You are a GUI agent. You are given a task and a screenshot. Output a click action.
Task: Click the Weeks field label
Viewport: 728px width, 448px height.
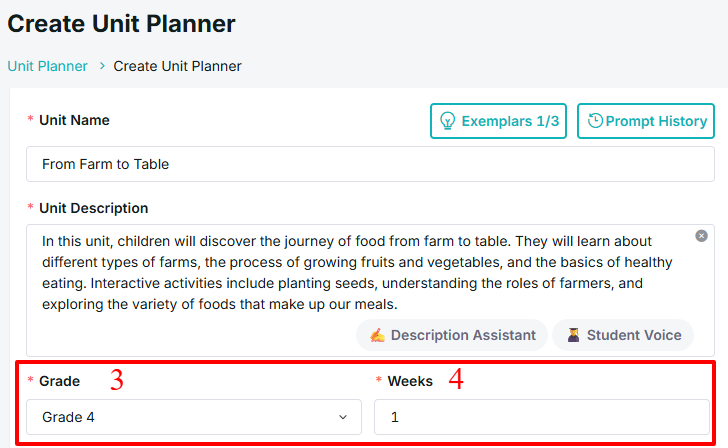pos(410,381)
